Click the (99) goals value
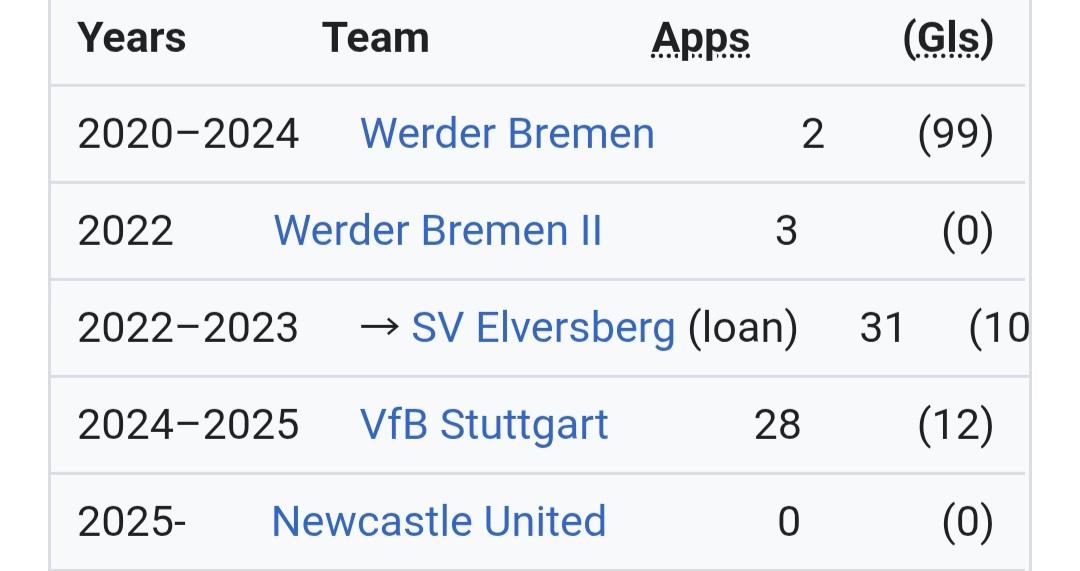This screenshot has height=571, width=1080. pyautogui.click(x=955, y=134)
